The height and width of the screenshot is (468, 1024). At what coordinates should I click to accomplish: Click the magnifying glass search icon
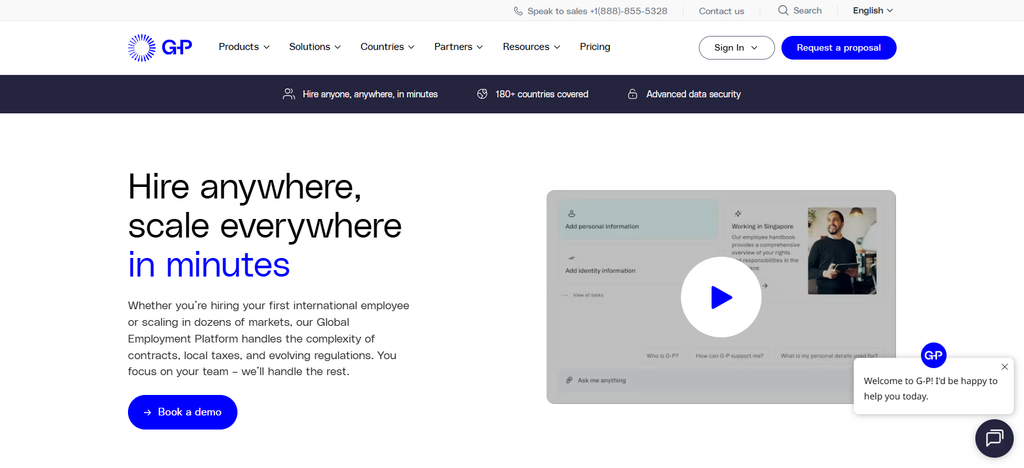[x=783, y=10]
